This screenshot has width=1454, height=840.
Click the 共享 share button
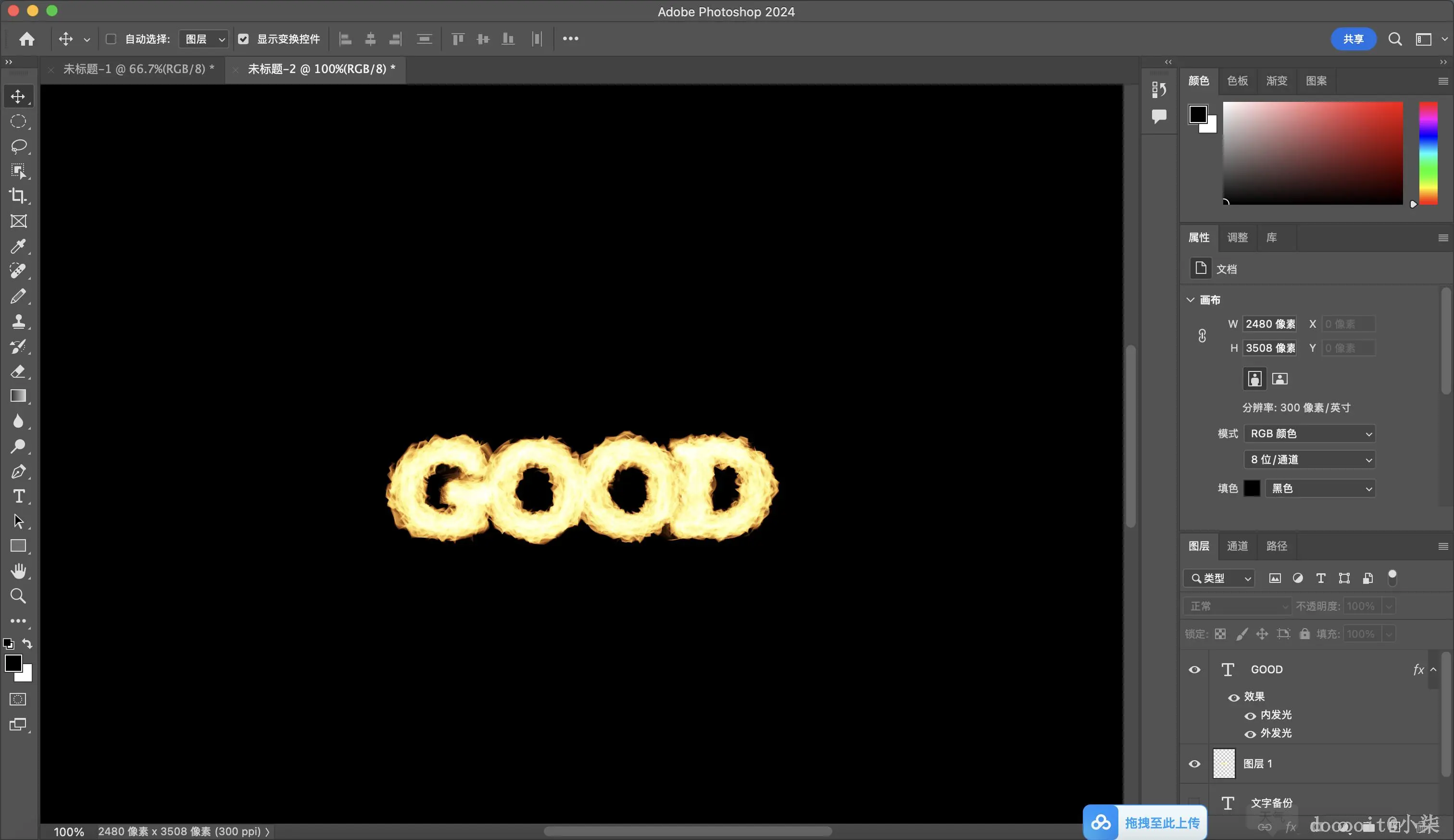pos(1353,38)
